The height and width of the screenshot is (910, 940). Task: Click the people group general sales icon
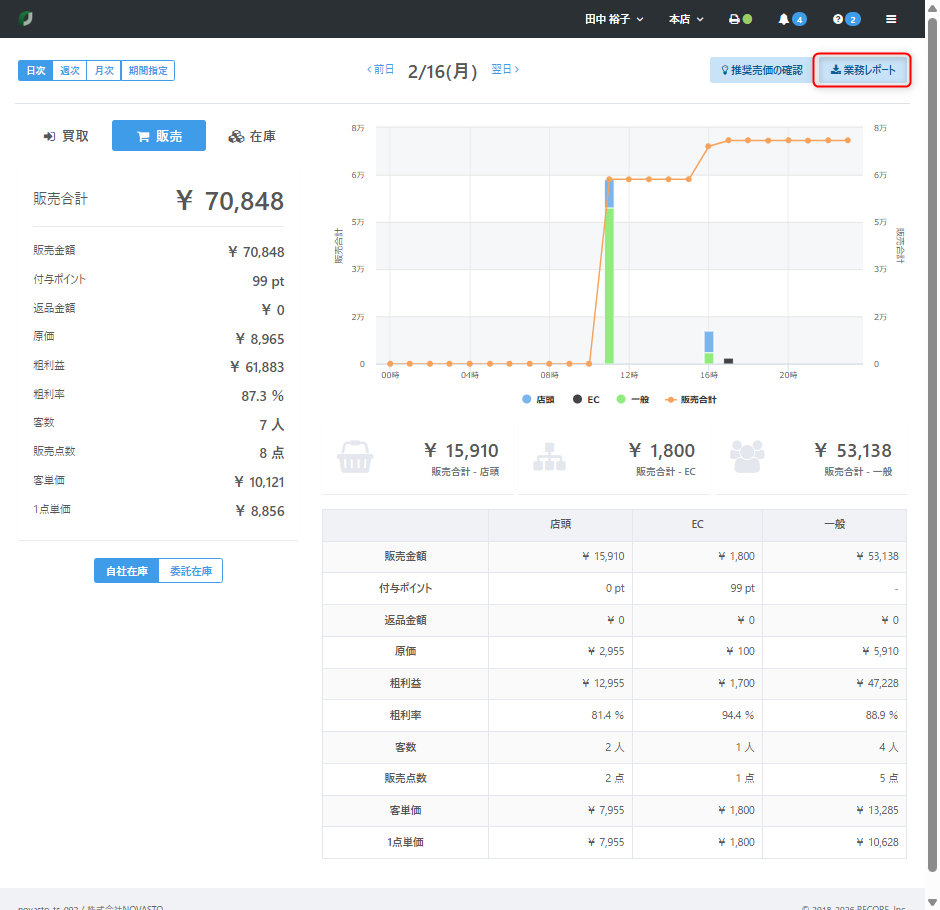tap(747, 457)
